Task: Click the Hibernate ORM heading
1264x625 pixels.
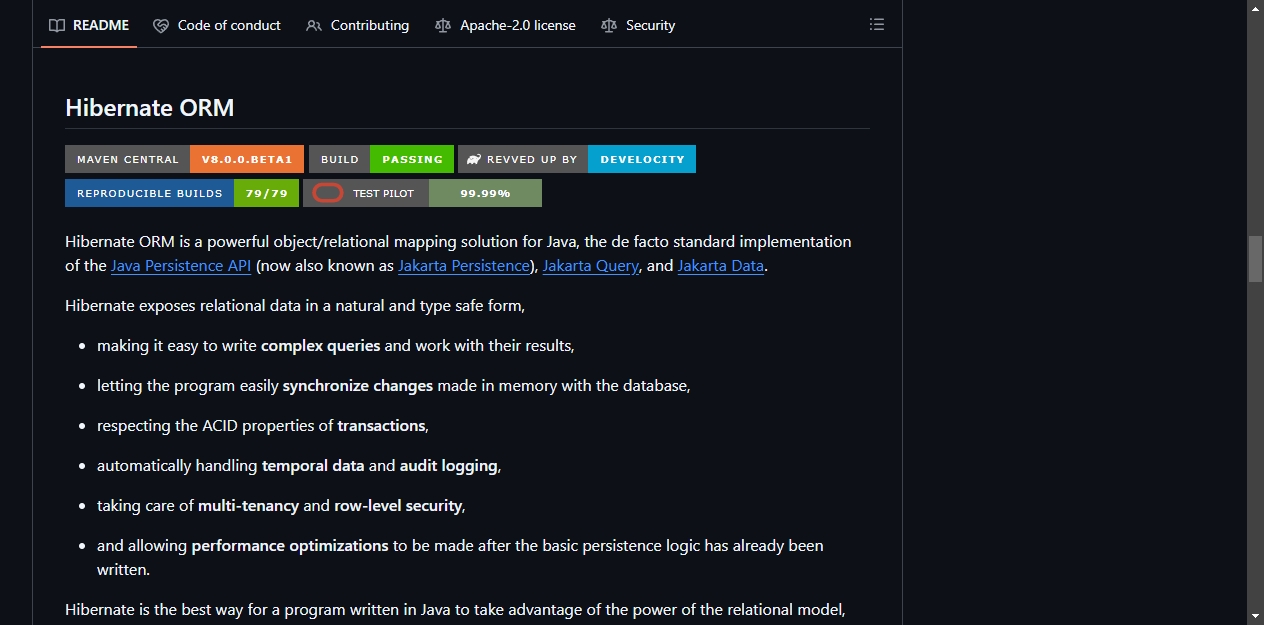Action: click(x=150, y=108)
